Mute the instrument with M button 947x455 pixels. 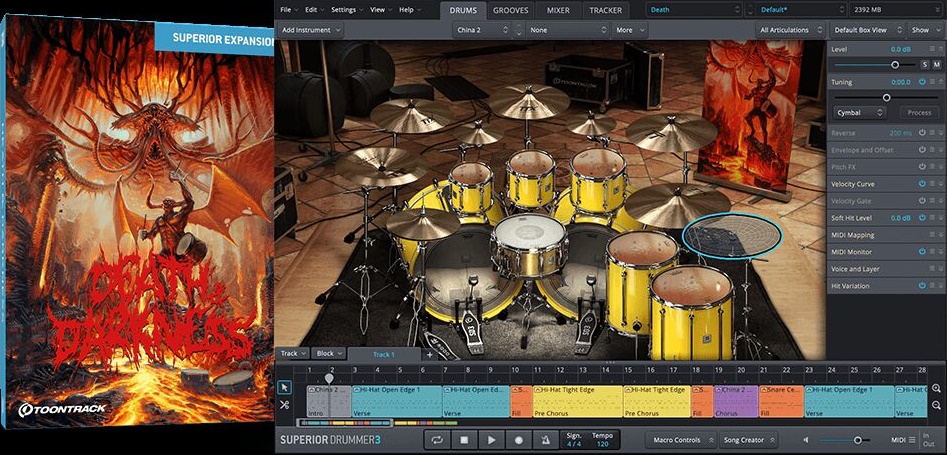(x=937, y=65)
